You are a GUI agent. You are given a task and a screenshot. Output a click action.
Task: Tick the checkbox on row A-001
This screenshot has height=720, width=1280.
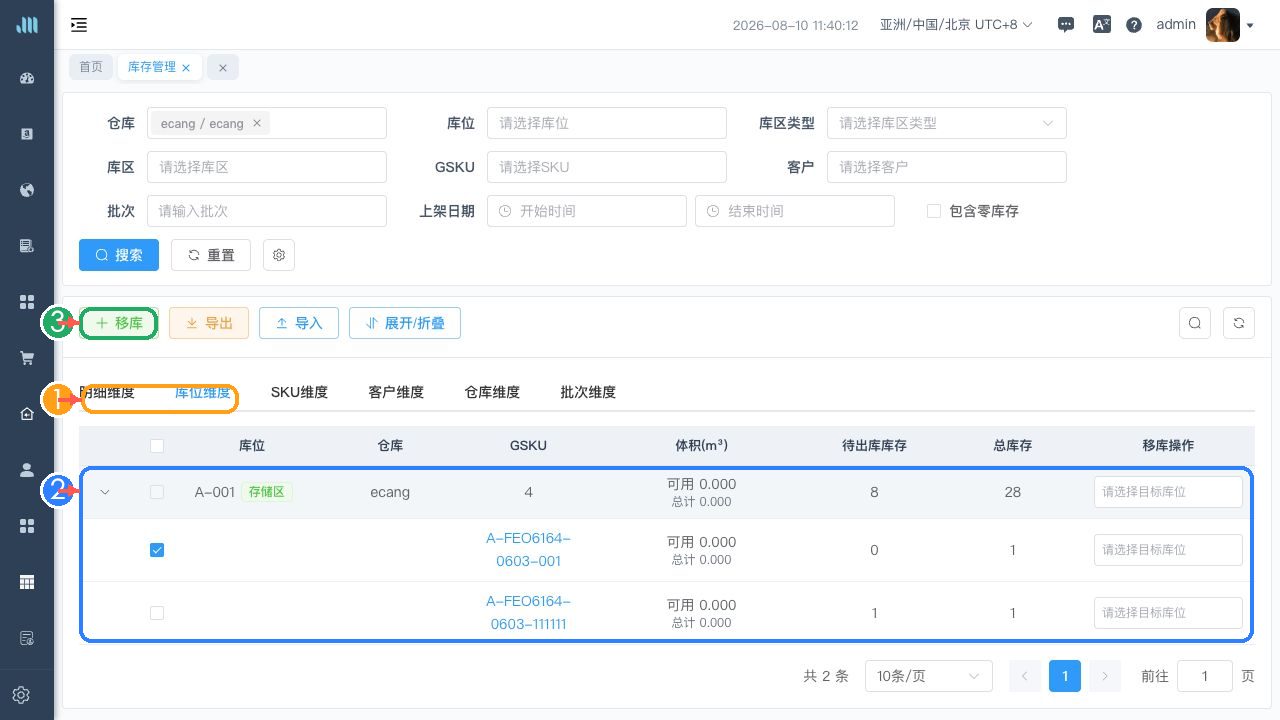(157, 492)
